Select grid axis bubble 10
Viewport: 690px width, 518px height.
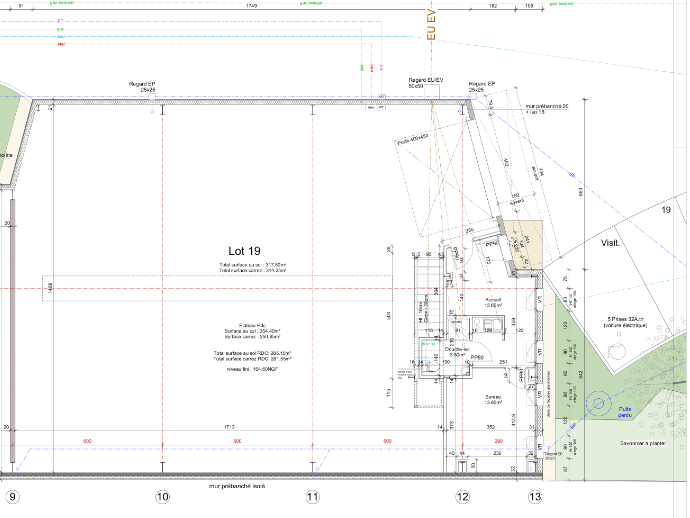coord(162,497)
